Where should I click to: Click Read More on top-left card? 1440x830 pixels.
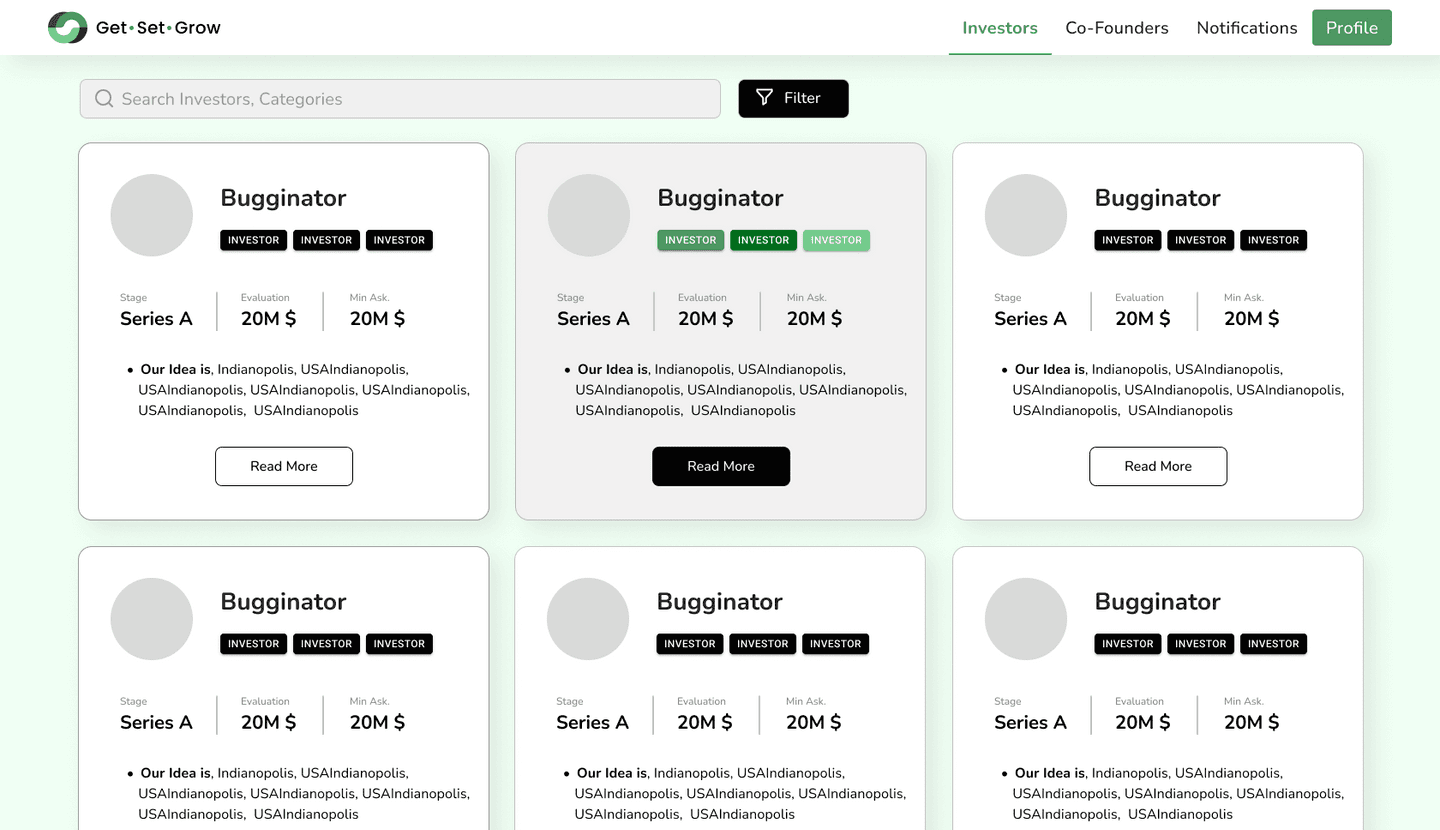point(284,466)
